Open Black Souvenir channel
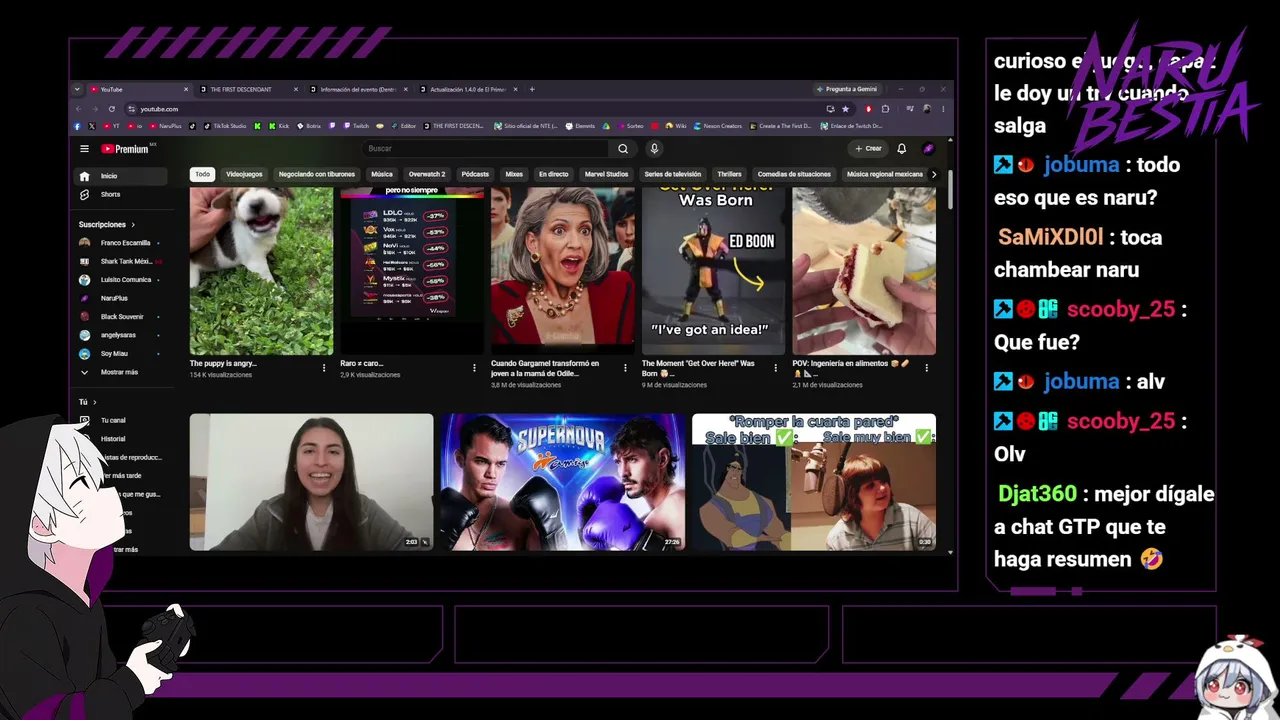Screen dimensions: 1280x720 coord(119,317)
